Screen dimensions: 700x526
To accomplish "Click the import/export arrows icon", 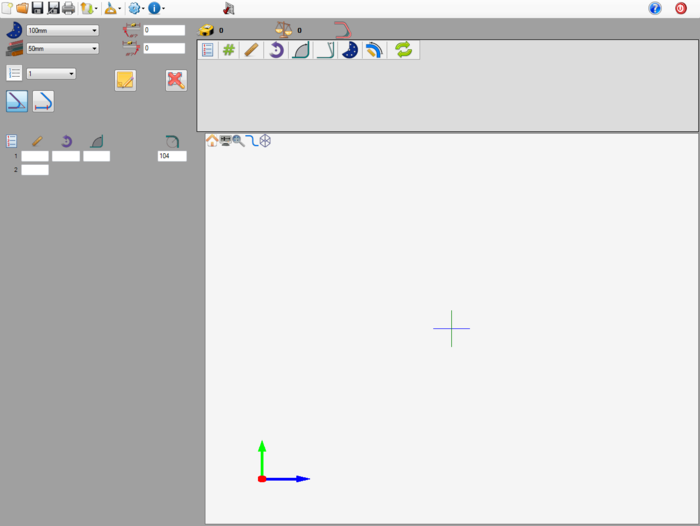I will coord(87,8).
